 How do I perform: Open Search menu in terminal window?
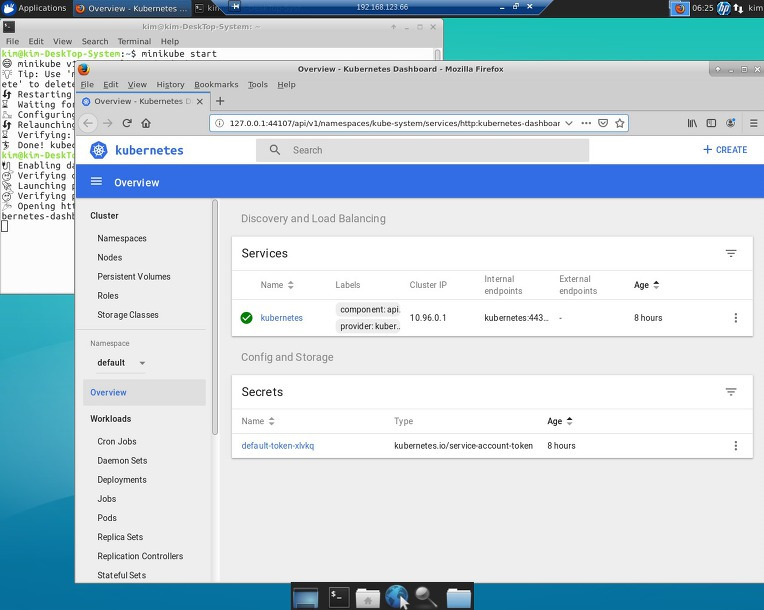tap(95, 41)
